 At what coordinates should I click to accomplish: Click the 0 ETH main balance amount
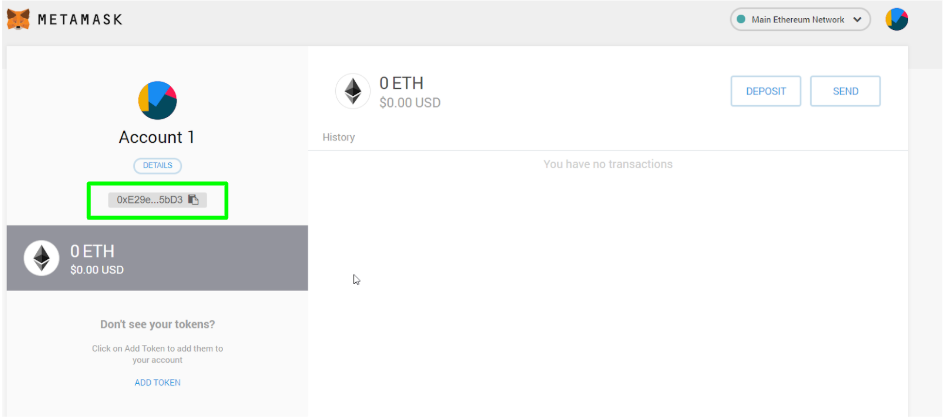point(402,83)
